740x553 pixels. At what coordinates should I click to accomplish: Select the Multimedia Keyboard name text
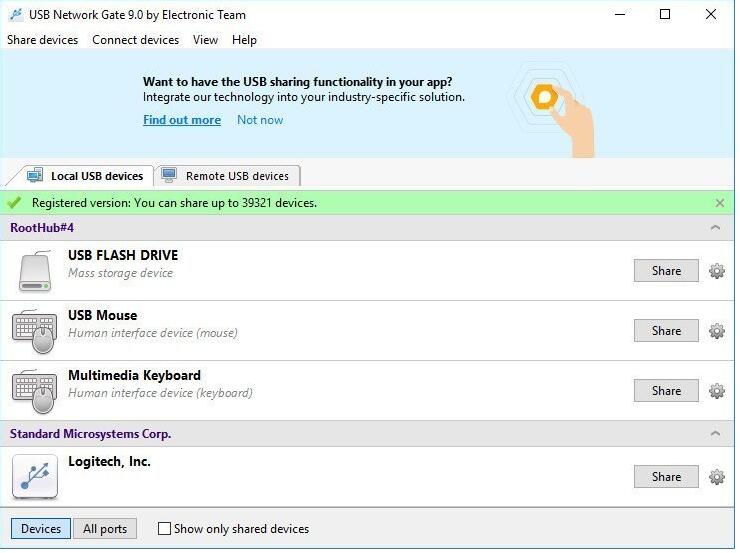click(x=135, y=377)
